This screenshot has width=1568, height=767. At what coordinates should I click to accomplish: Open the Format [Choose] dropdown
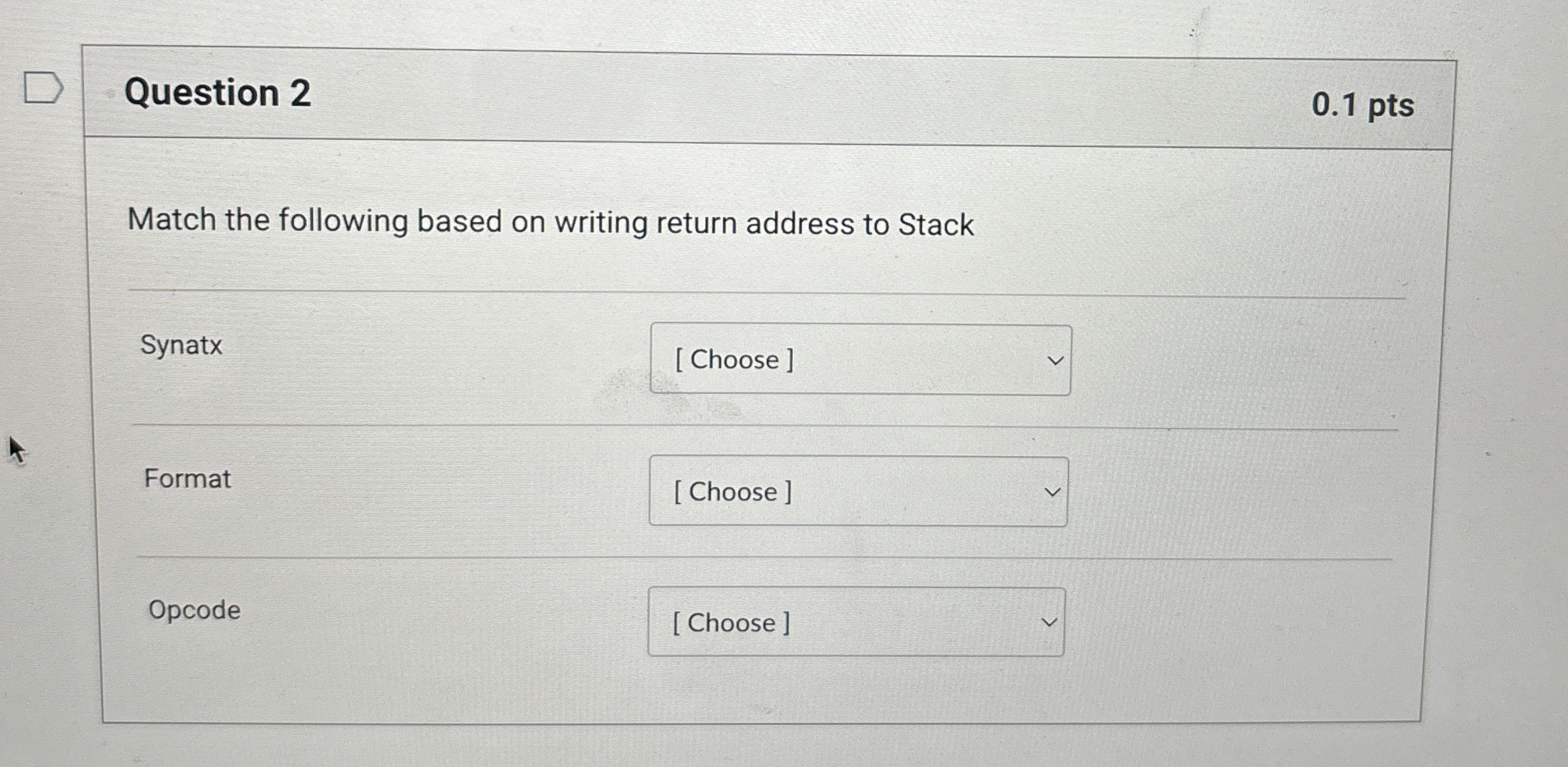click(857, 491)
